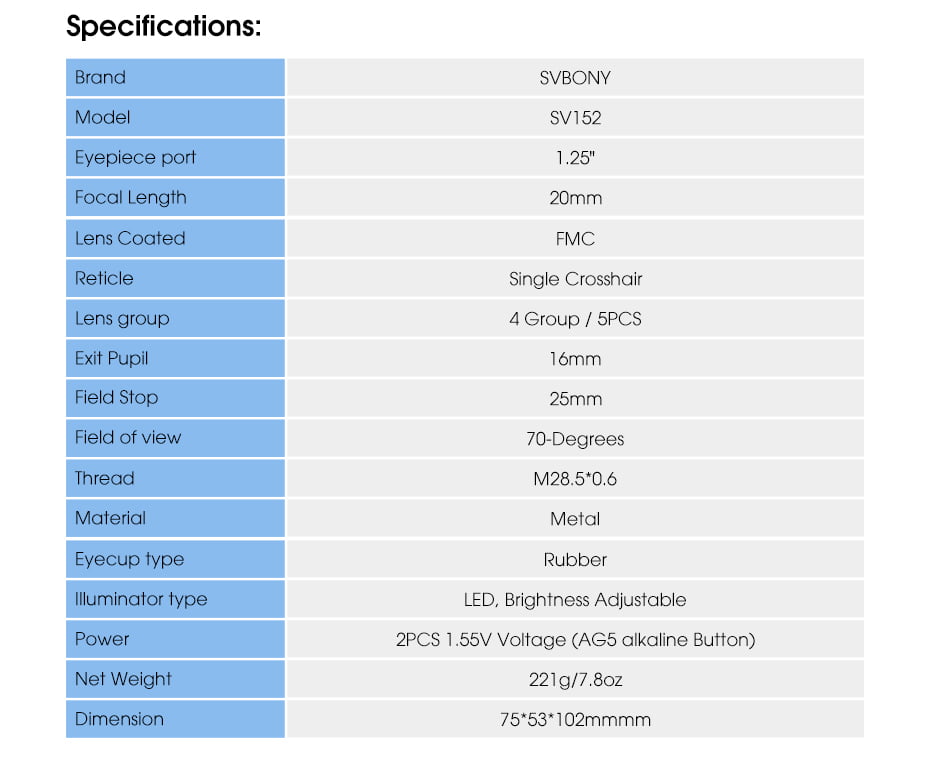Screen dimensions: 930x772
Task: Click the LED, Brightness Adjustable value
Action: [574, 600]
